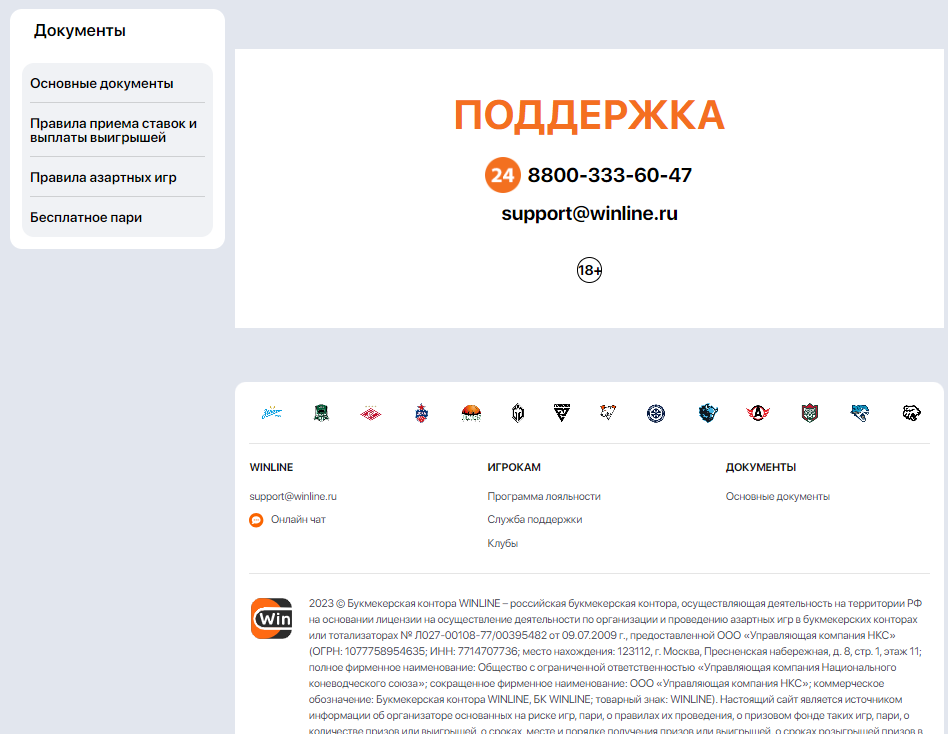Click the red Spartak diamond logo
The image size is (948, 734).
coord(371,414)
